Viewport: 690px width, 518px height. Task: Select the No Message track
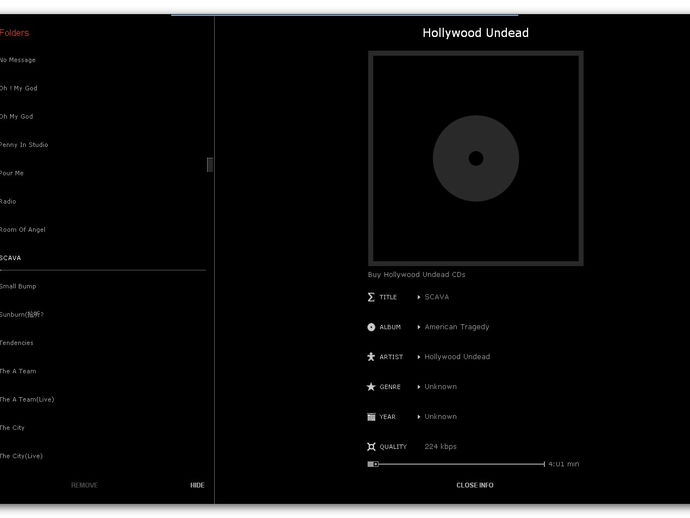click(x=18, y=60)
